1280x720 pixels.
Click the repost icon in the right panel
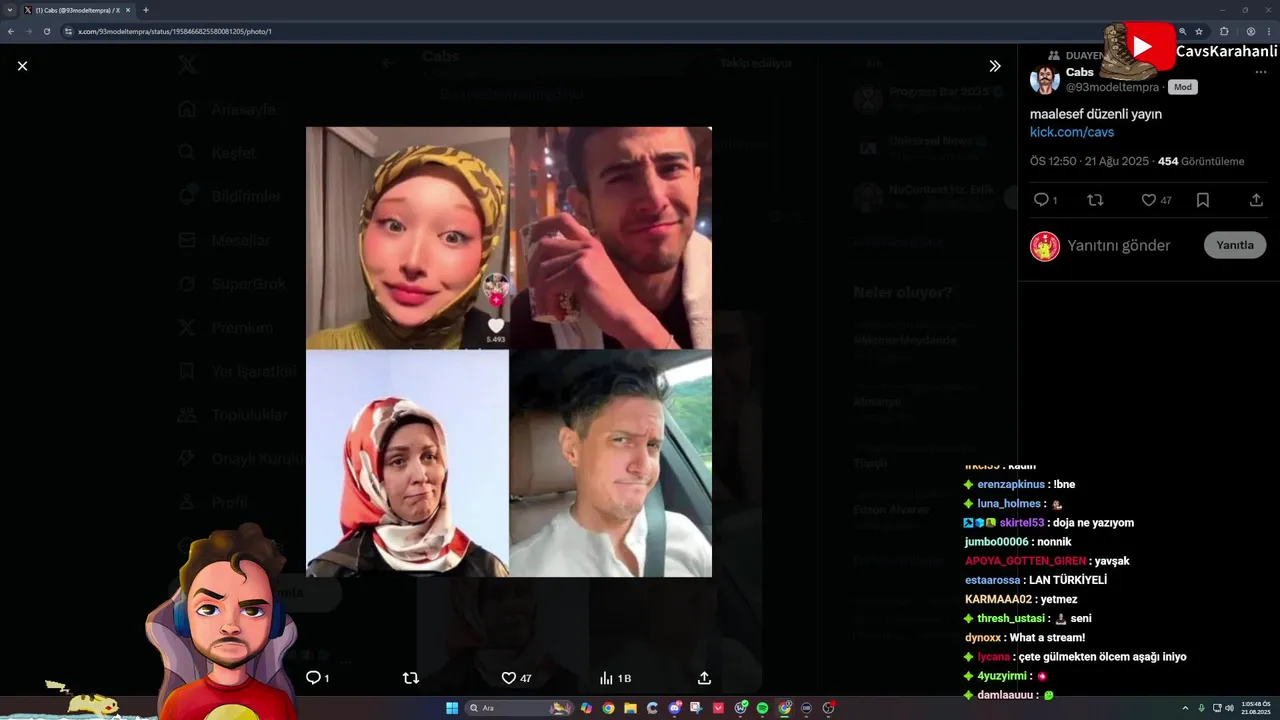pyautogui.click(x=1095, y=200)
